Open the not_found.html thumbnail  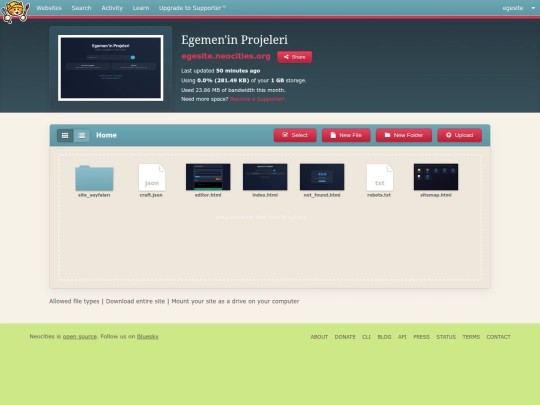click(322, 177)
